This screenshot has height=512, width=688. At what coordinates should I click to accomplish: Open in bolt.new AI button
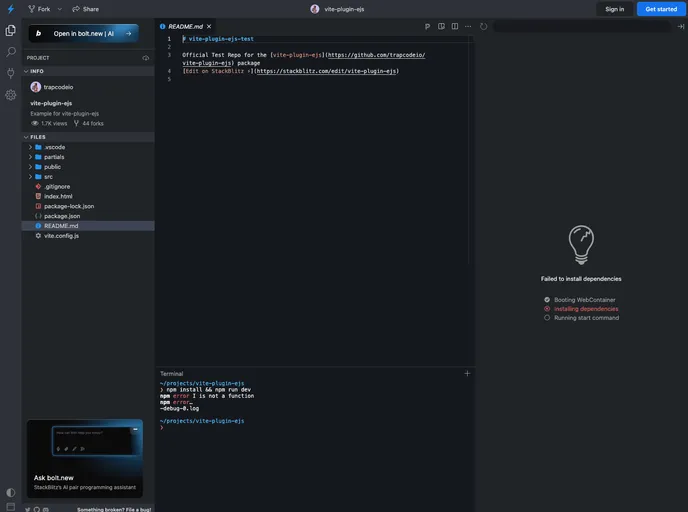[x=83, y=33]
